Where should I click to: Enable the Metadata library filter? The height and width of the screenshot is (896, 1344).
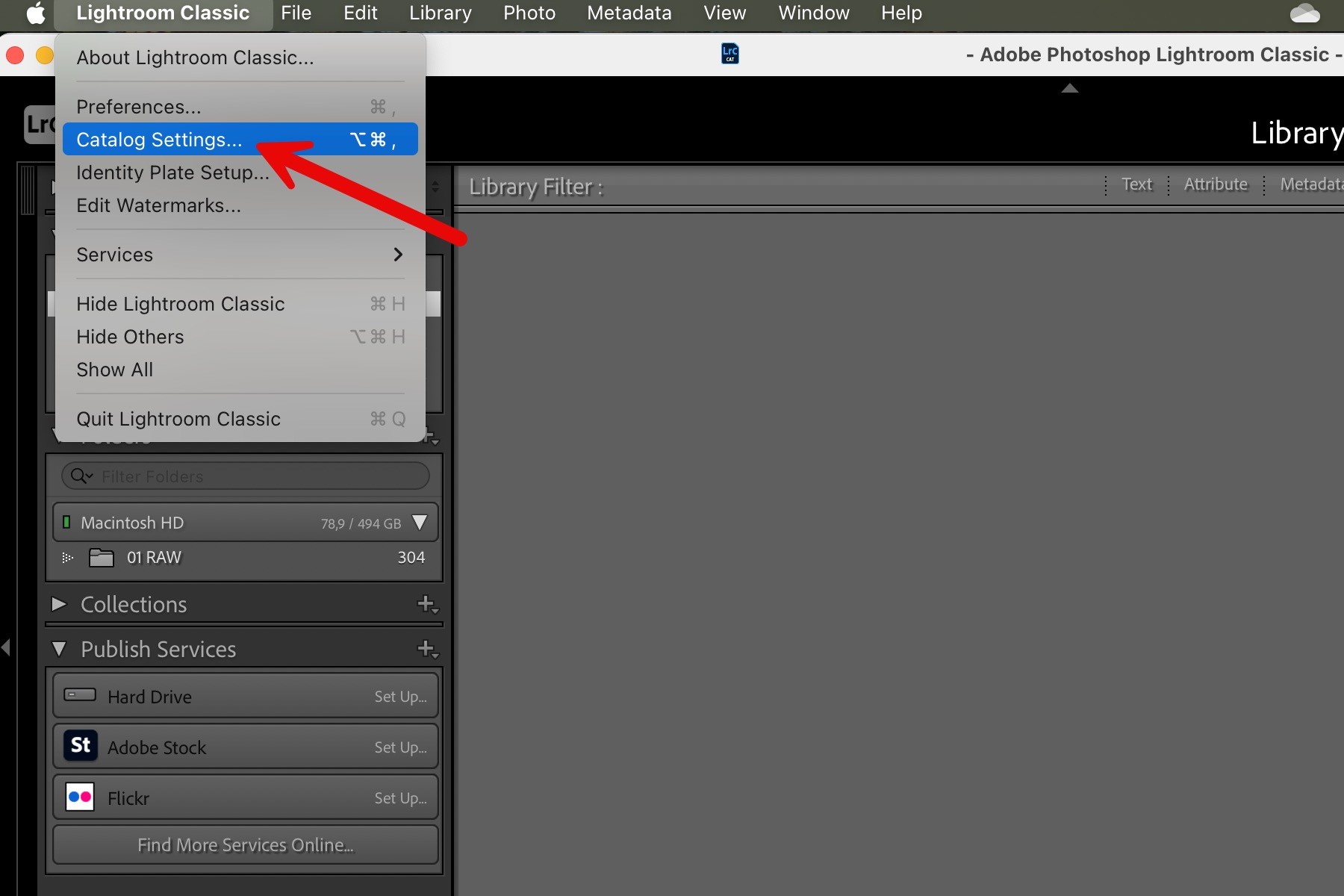click(1312, 184)
